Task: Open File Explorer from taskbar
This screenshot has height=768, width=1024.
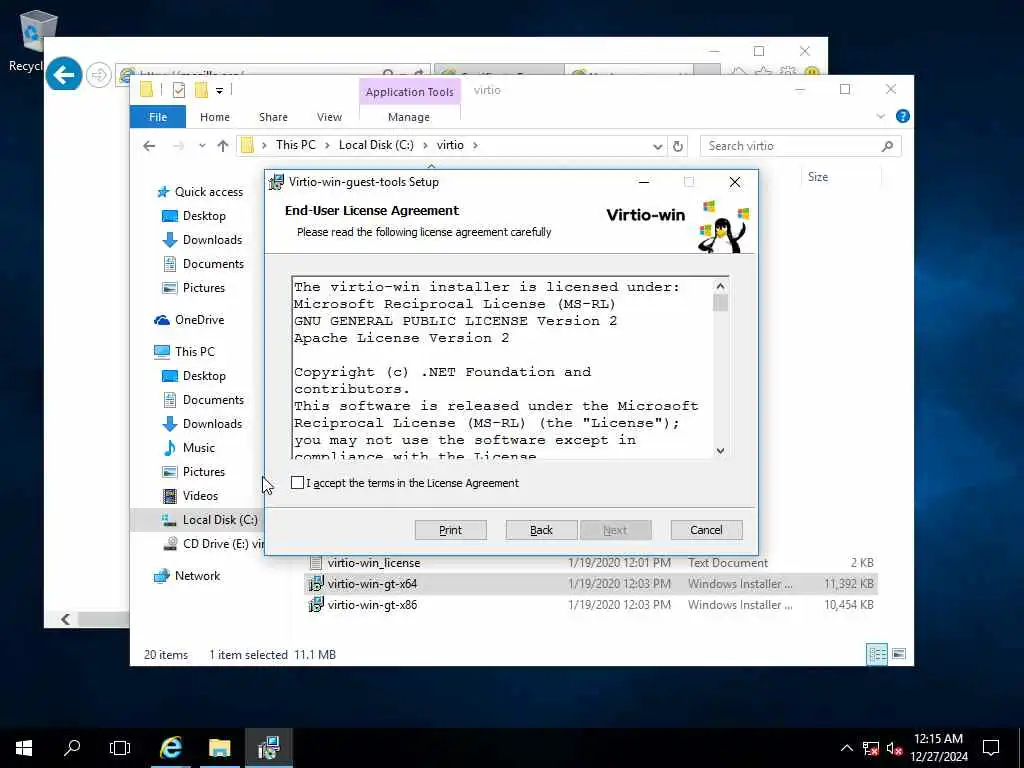Action: click(219, 748)
